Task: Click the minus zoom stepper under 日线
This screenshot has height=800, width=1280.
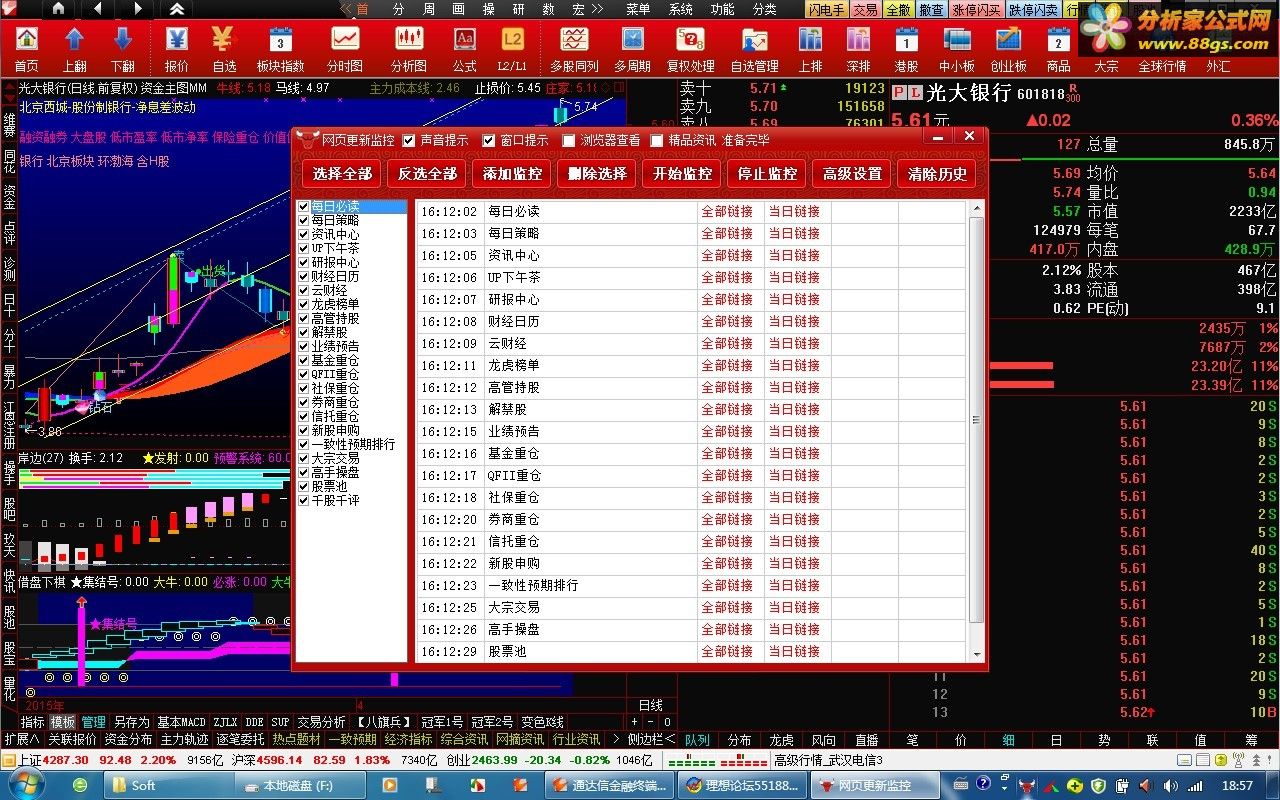Action: [650, 722]
